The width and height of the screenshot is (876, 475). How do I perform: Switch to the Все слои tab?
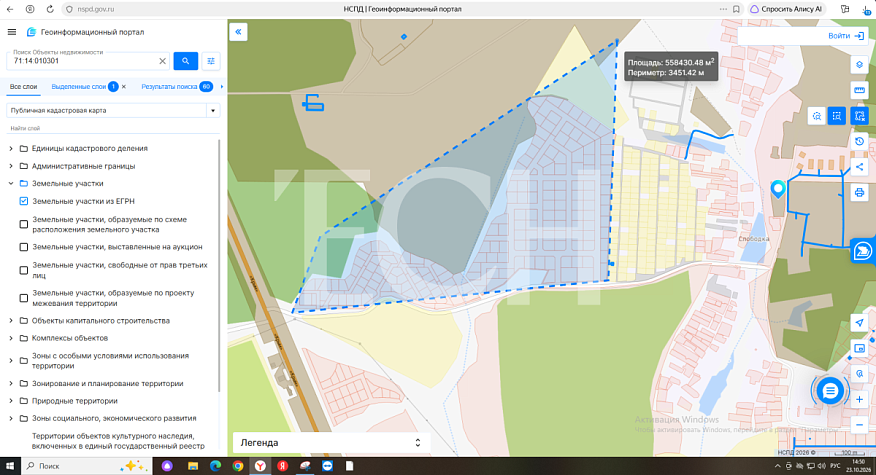(23, 87)
